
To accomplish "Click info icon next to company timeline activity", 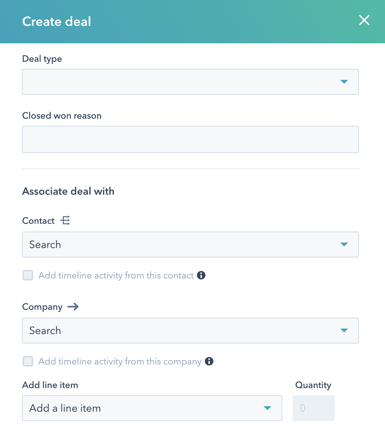I will pyautogui.click(x=209, y=361).
